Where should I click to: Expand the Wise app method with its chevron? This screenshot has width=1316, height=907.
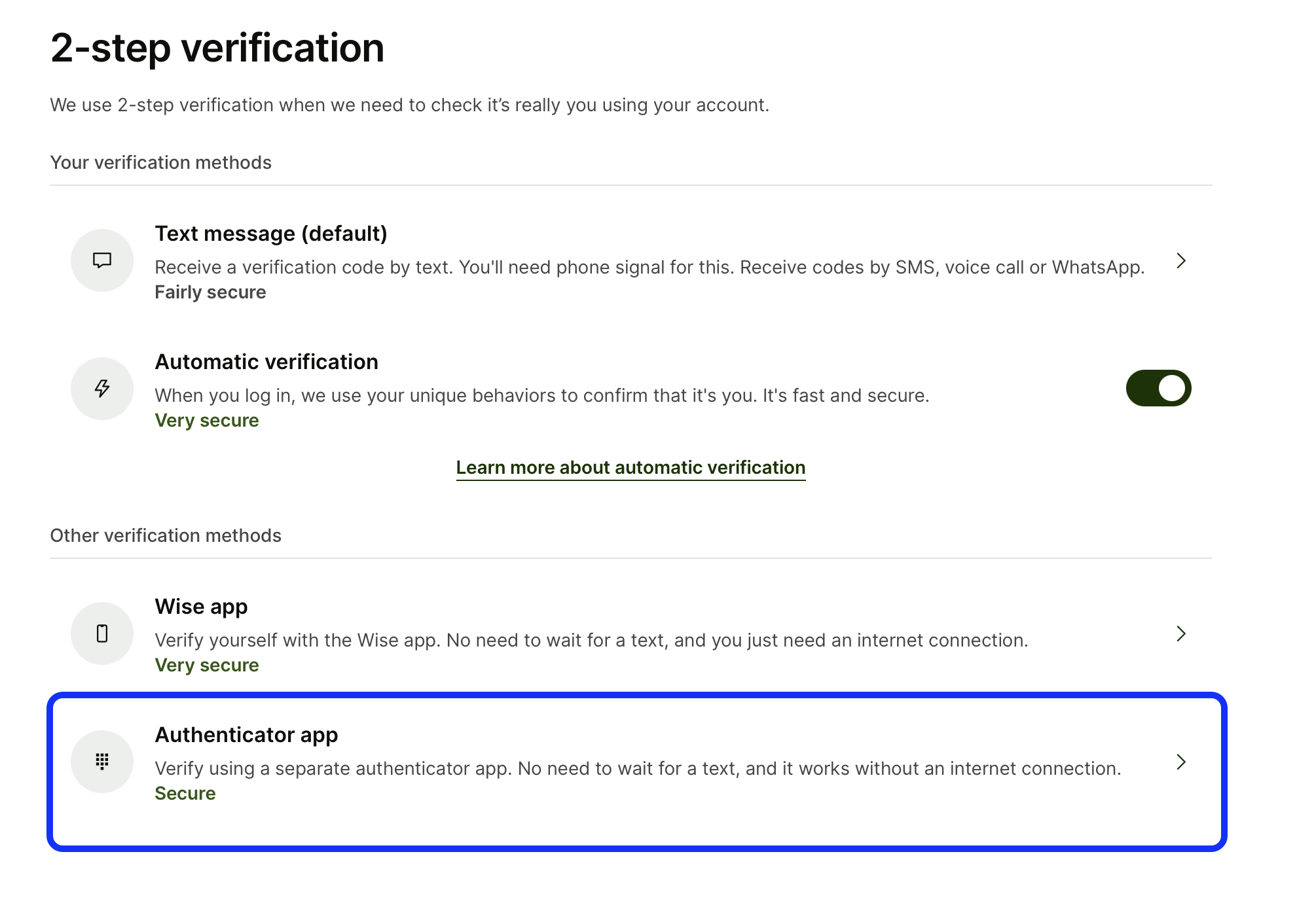[x=1181, y=633]
